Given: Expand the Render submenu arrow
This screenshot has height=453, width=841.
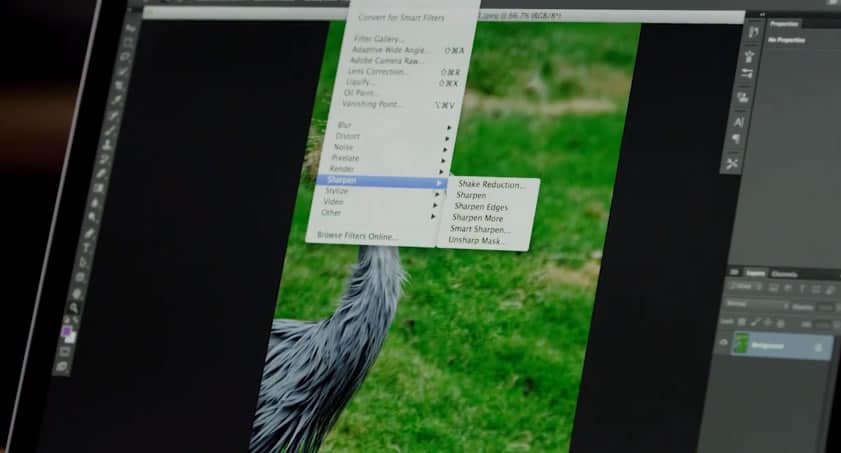Looking at the screenshot, I should [x=441, y=172].
